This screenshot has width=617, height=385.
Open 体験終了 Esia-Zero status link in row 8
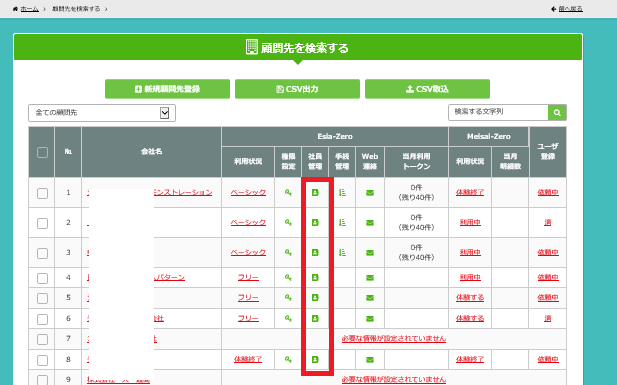tap(248, 359)
